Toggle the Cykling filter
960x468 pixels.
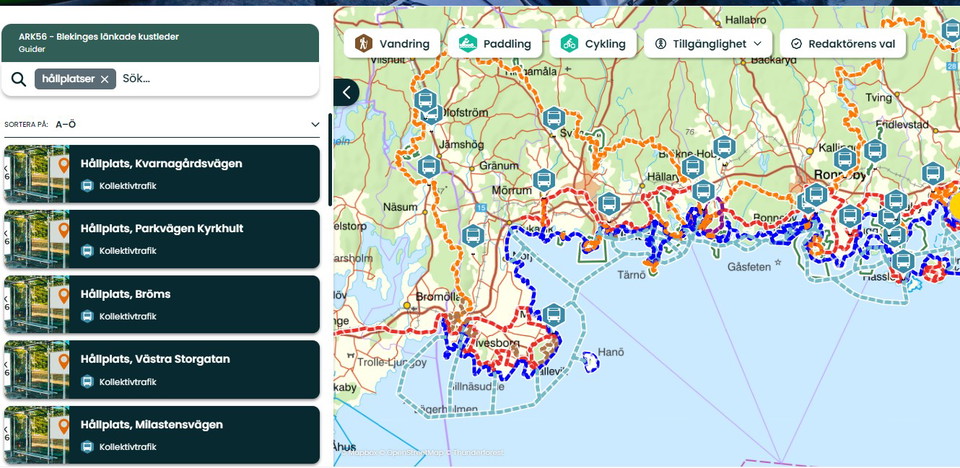click(593, 43)
